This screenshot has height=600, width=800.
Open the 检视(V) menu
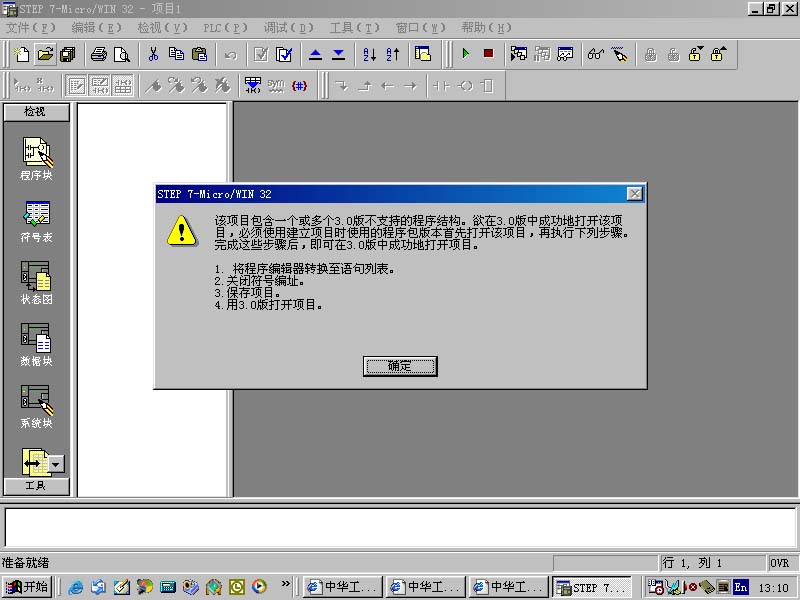click(162, 28)
